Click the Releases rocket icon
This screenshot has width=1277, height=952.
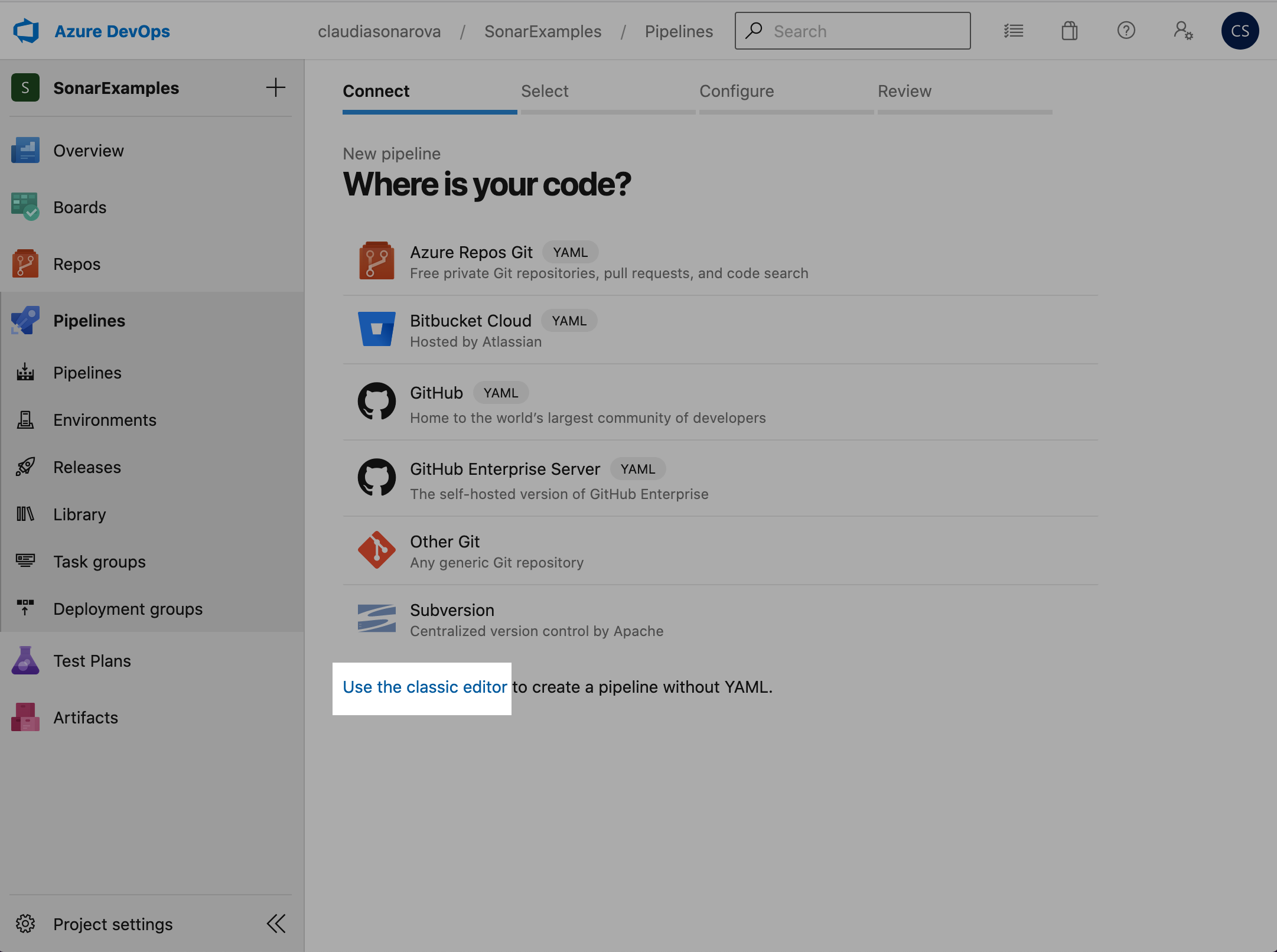point(25,467)
